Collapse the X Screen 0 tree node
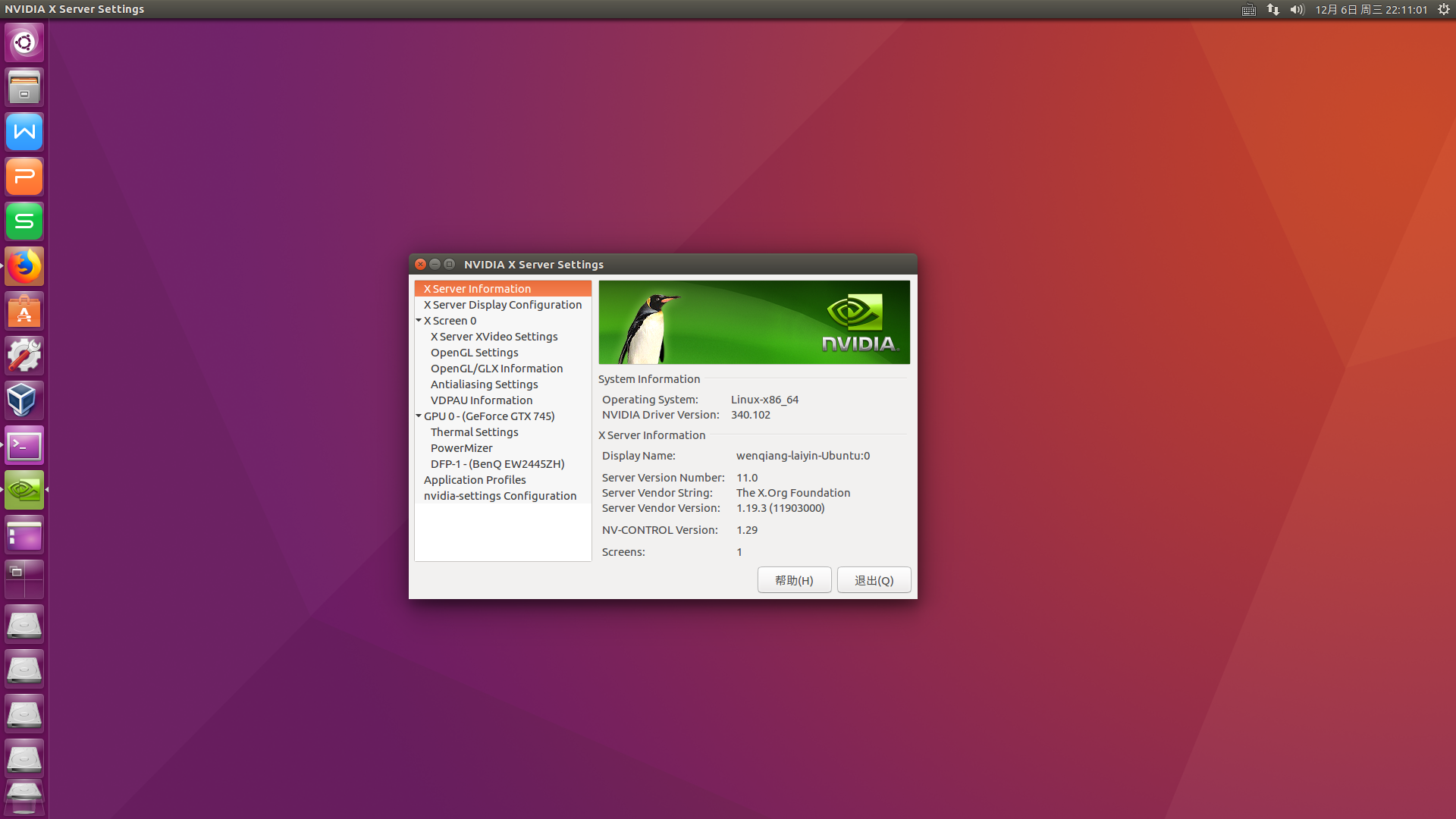 [419, 321]
